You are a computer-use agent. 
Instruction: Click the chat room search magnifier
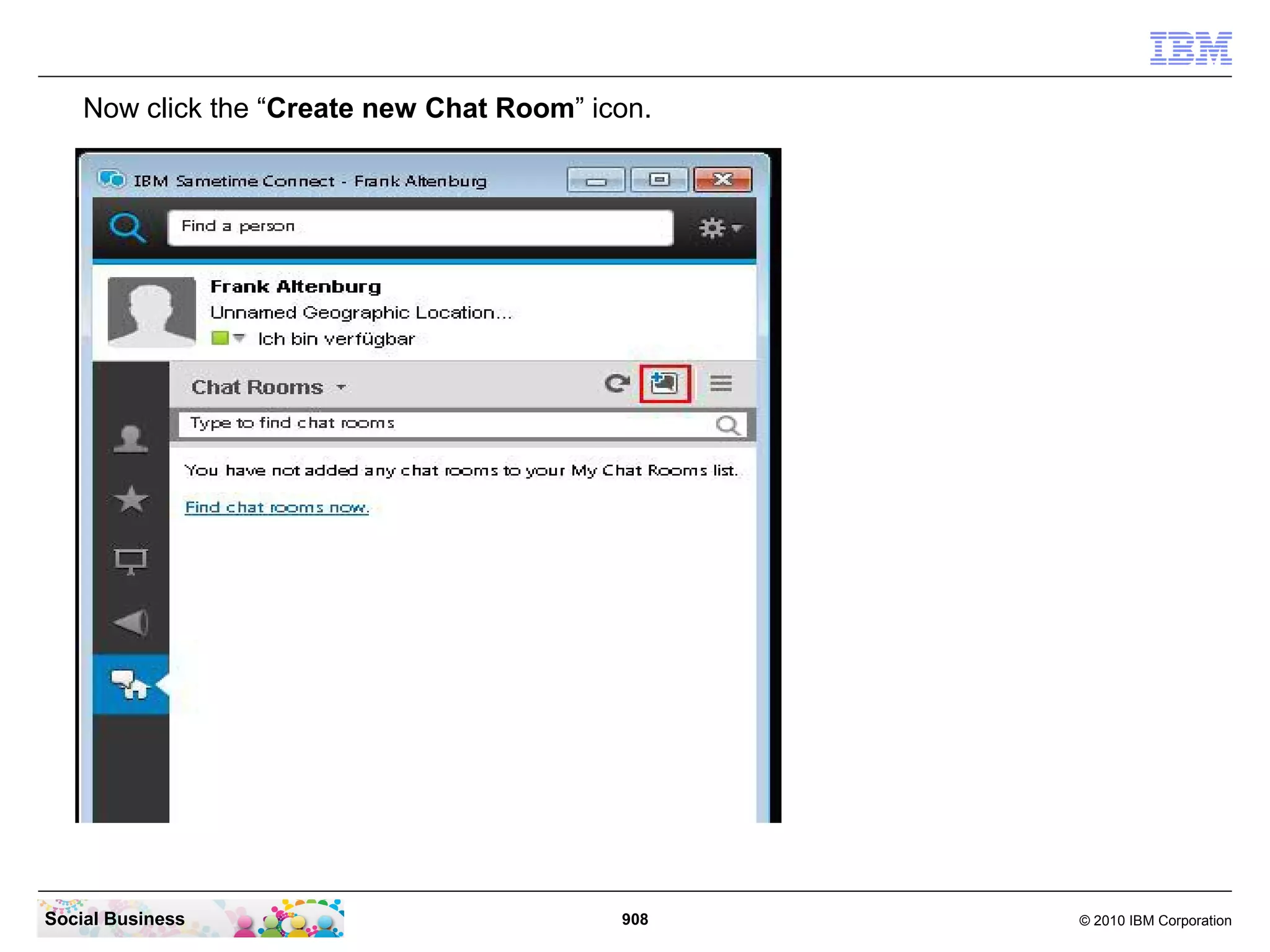point(727,425)
